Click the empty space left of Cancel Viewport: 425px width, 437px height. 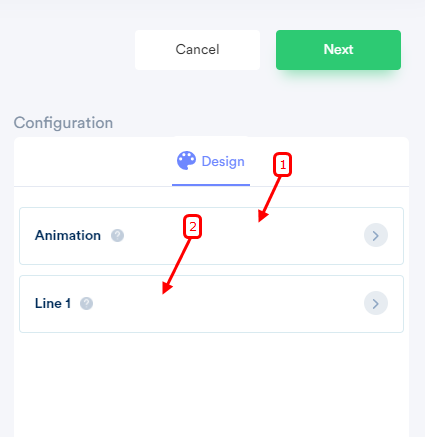click(x=67, y=50)
